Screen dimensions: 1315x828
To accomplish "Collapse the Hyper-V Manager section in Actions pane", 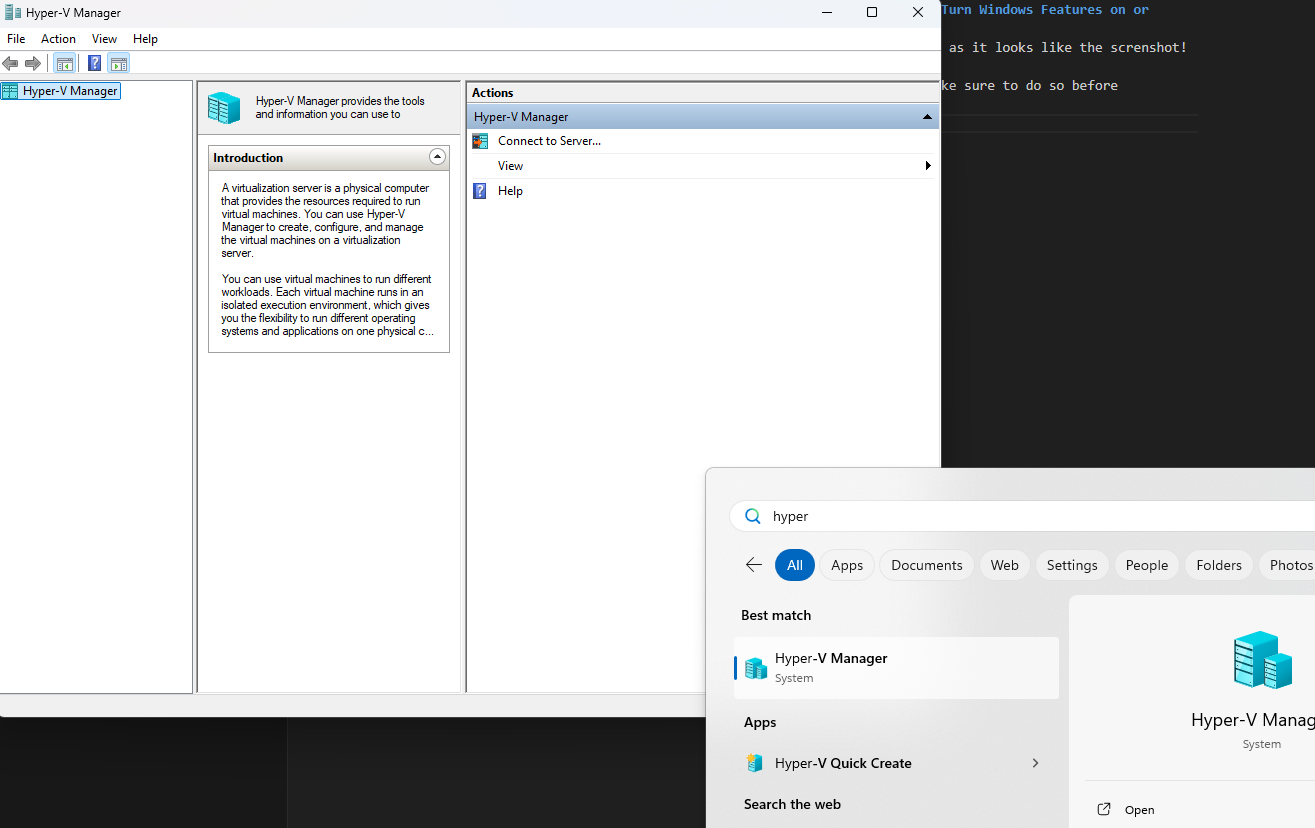I will click(925, 116).
